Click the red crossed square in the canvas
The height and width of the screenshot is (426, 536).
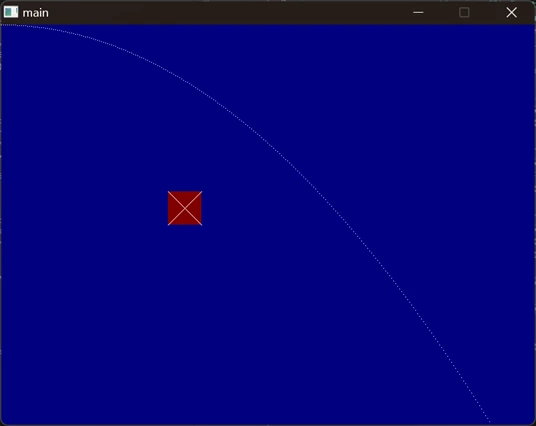[x=185, y=208]
